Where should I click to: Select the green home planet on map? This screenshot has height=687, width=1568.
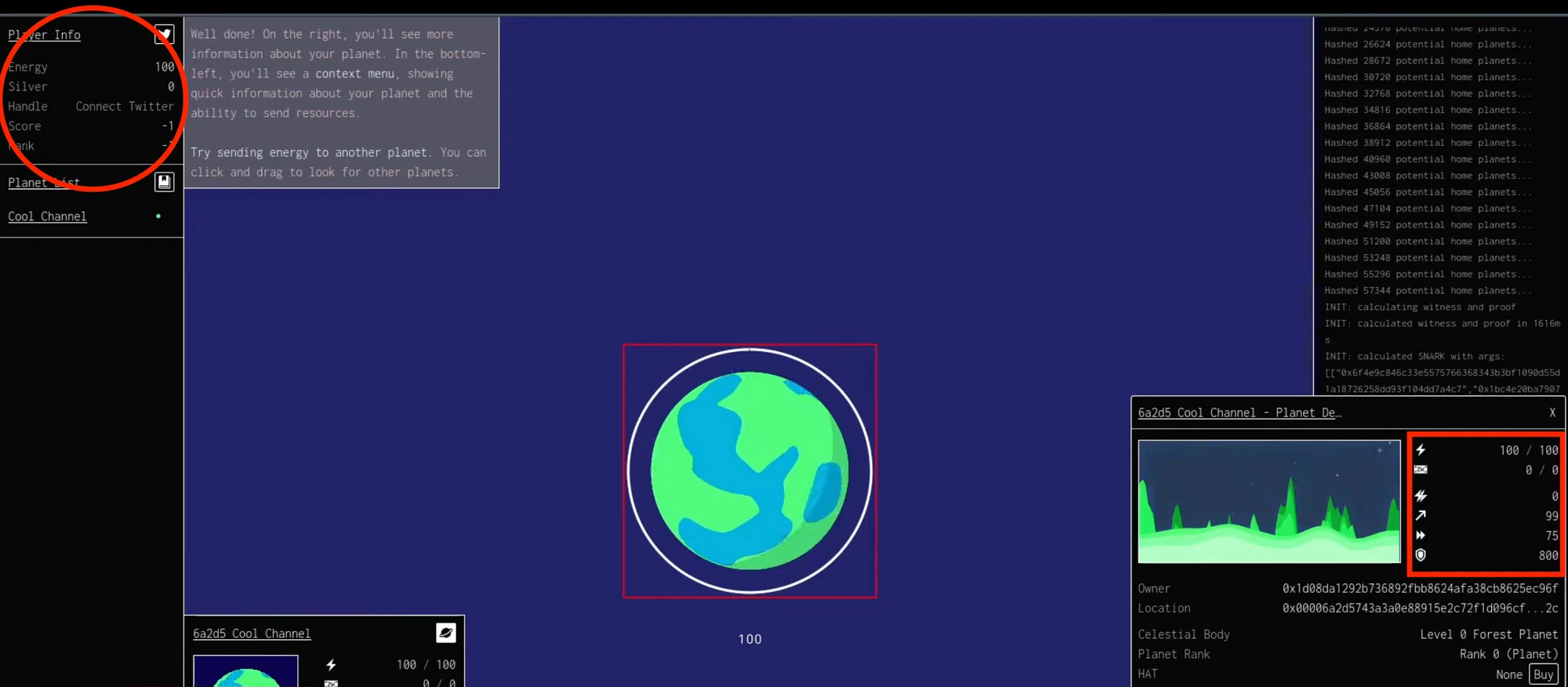pyautogui.click(x=750, y=471)
